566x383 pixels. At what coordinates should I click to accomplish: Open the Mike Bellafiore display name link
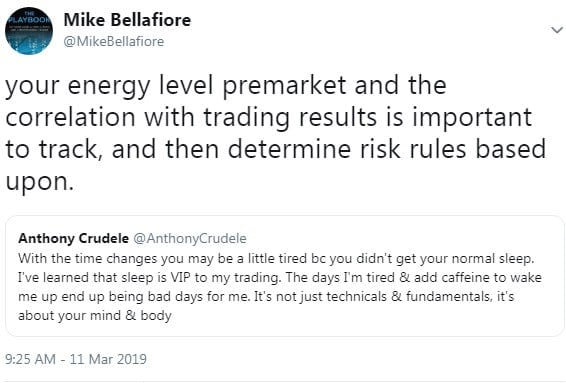(x=127, y=19)
